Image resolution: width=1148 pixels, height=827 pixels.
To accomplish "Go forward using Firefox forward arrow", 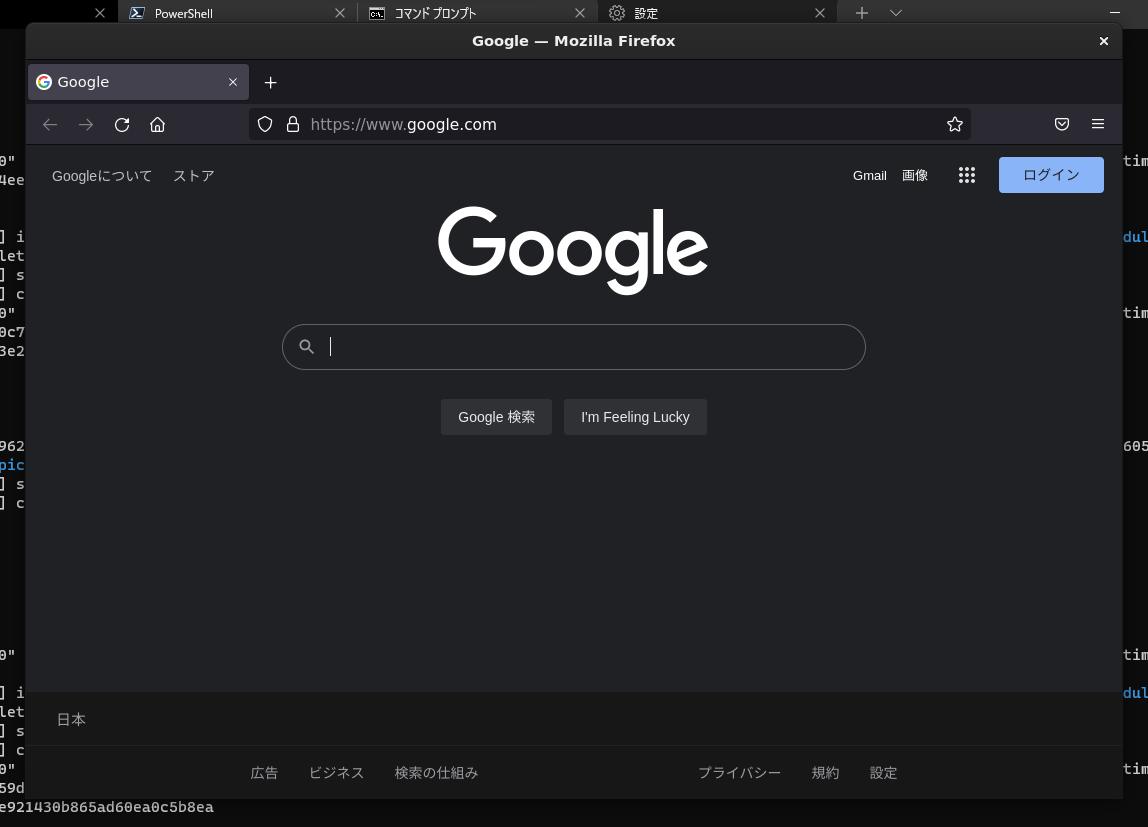I will coord(86,124).
